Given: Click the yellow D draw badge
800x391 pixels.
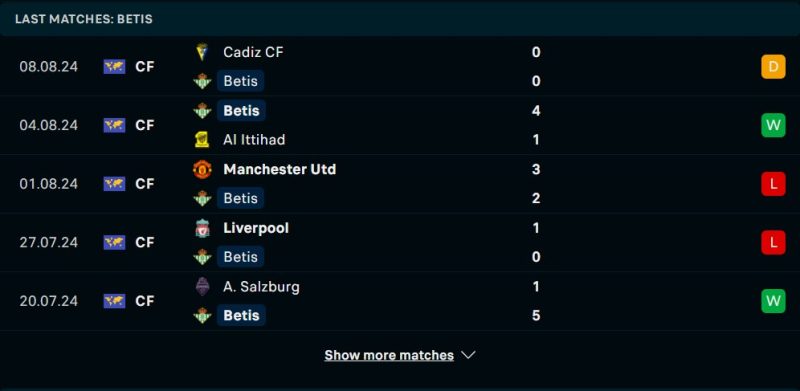Looking at the screenshot, I should pos(773,67).
